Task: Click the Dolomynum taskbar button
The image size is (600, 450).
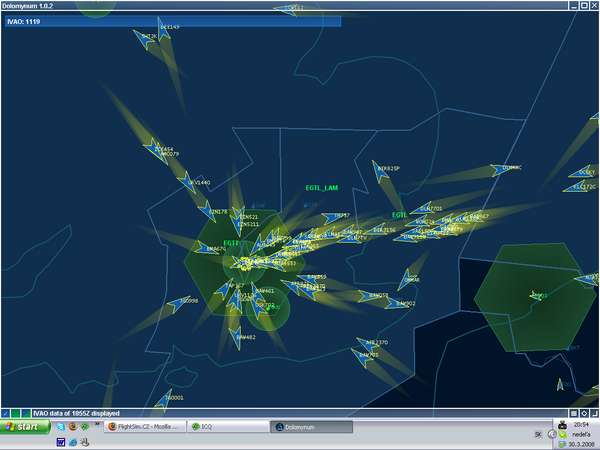Action: click(x=311, y=427)
